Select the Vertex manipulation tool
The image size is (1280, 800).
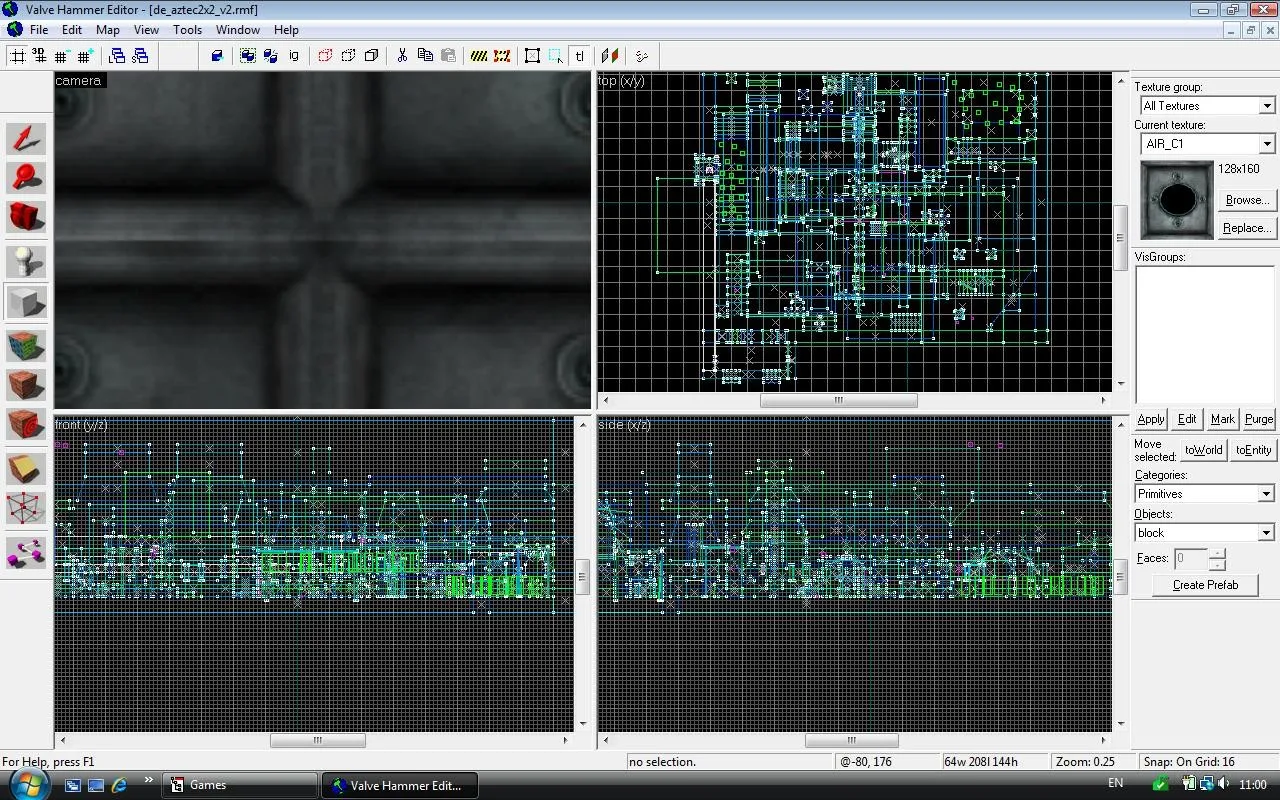pos(26,508)
